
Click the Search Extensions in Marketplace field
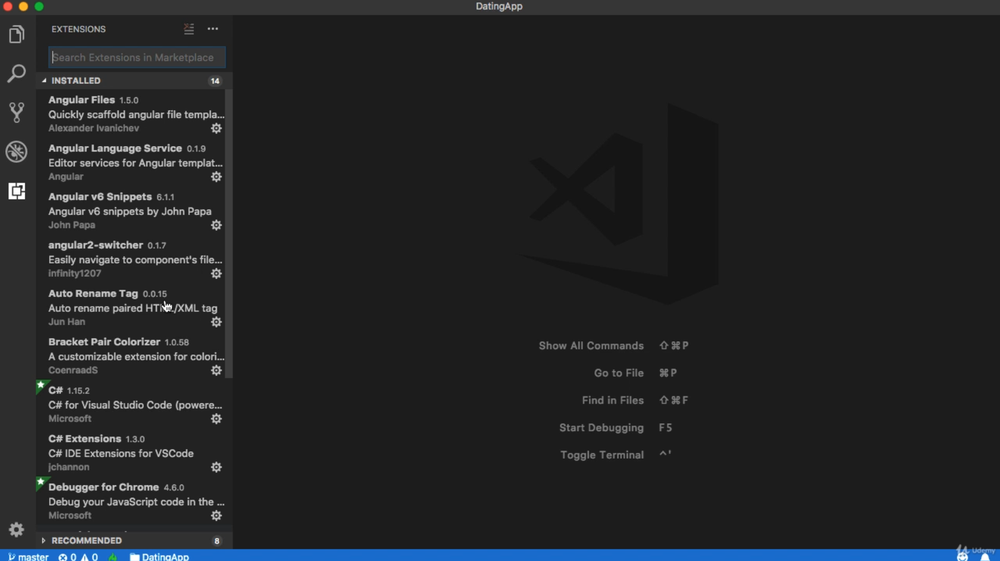pyautogui.click(x=137, y=57)
